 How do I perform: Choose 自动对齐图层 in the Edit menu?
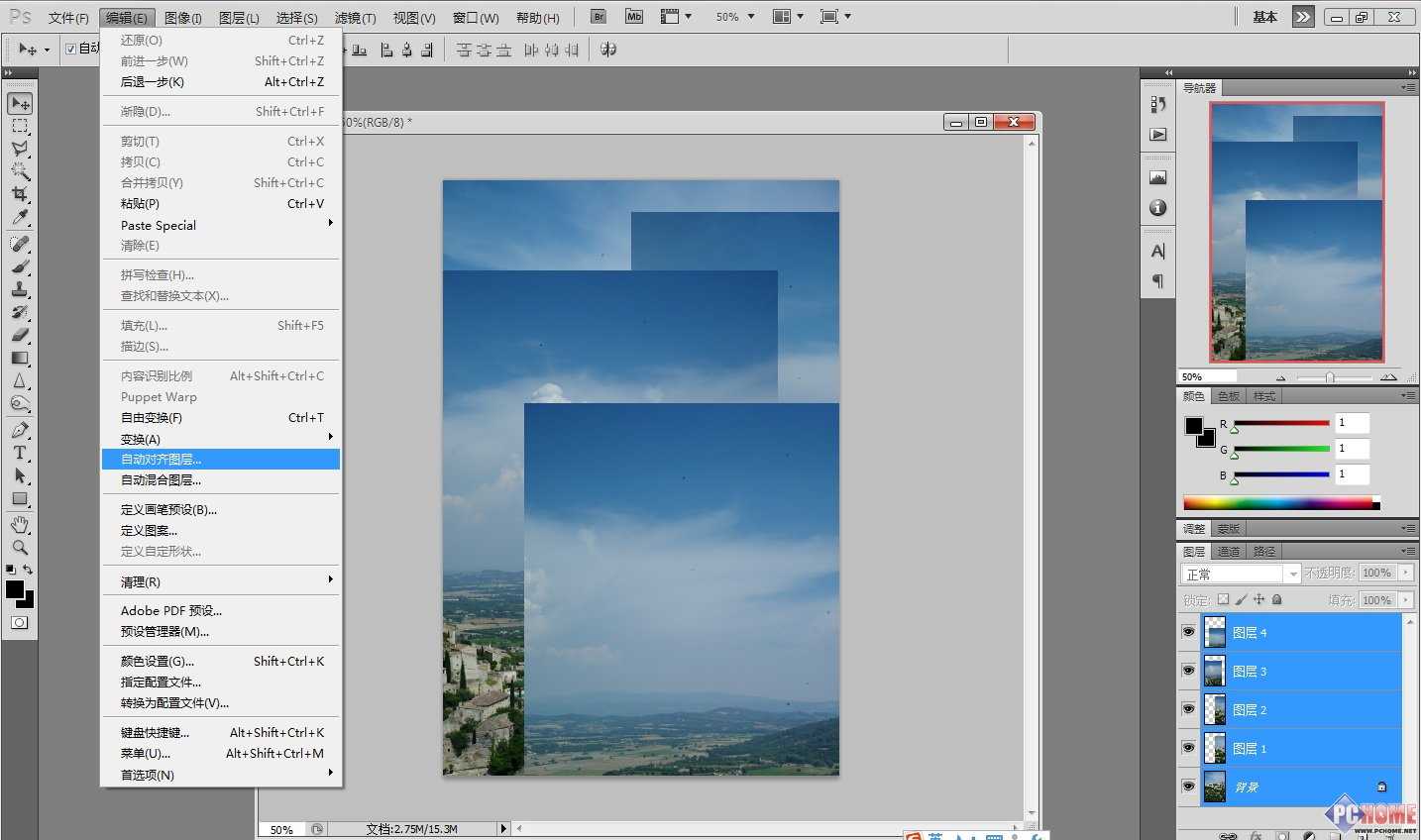tap(221, 460)
